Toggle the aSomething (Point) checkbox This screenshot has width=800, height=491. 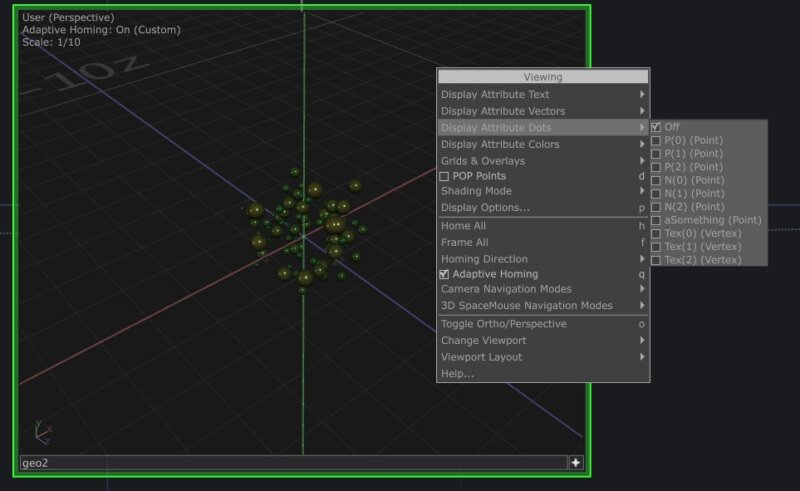click(x=656, y=220)
